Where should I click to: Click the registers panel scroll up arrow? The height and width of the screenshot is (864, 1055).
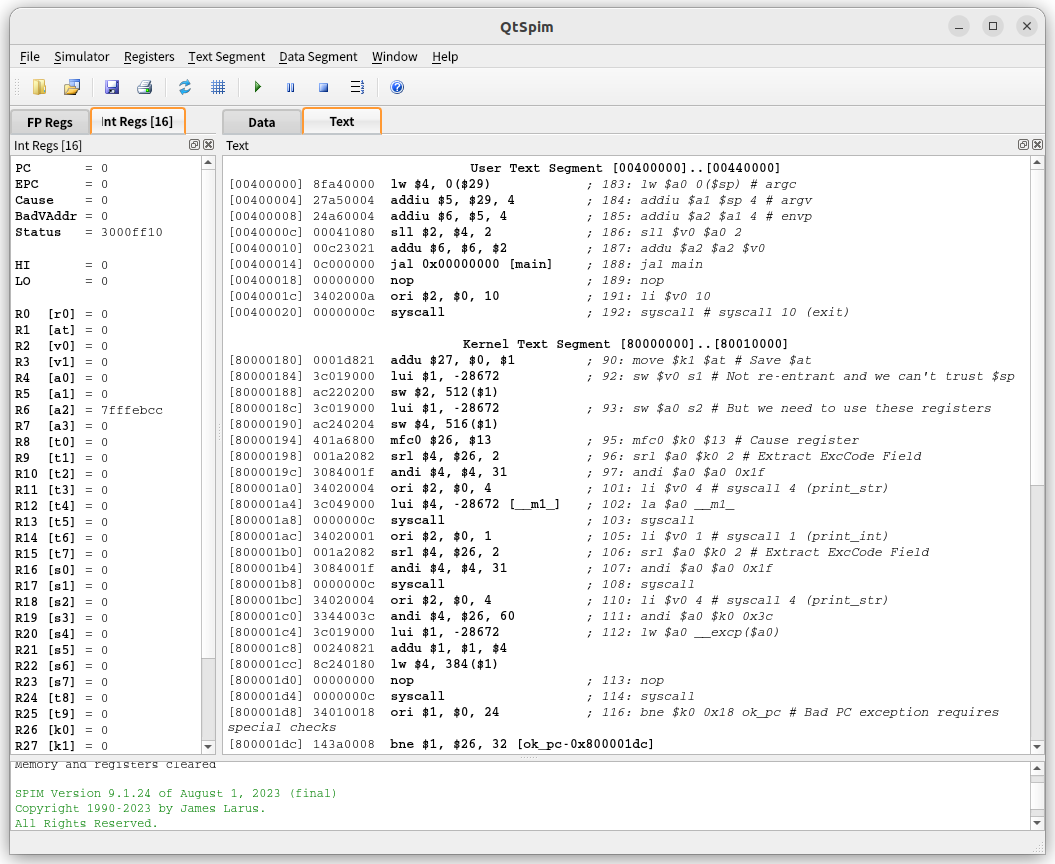pos(208,163)
